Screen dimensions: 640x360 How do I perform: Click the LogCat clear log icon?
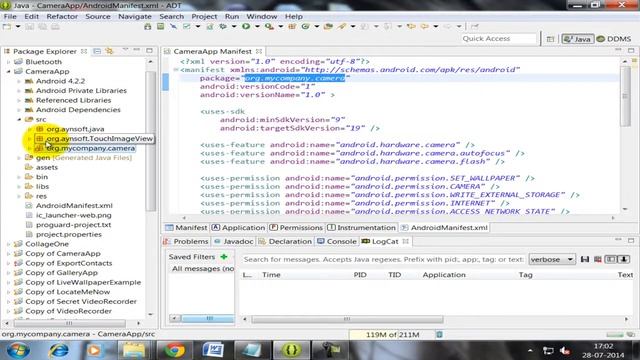coord(598,259)
